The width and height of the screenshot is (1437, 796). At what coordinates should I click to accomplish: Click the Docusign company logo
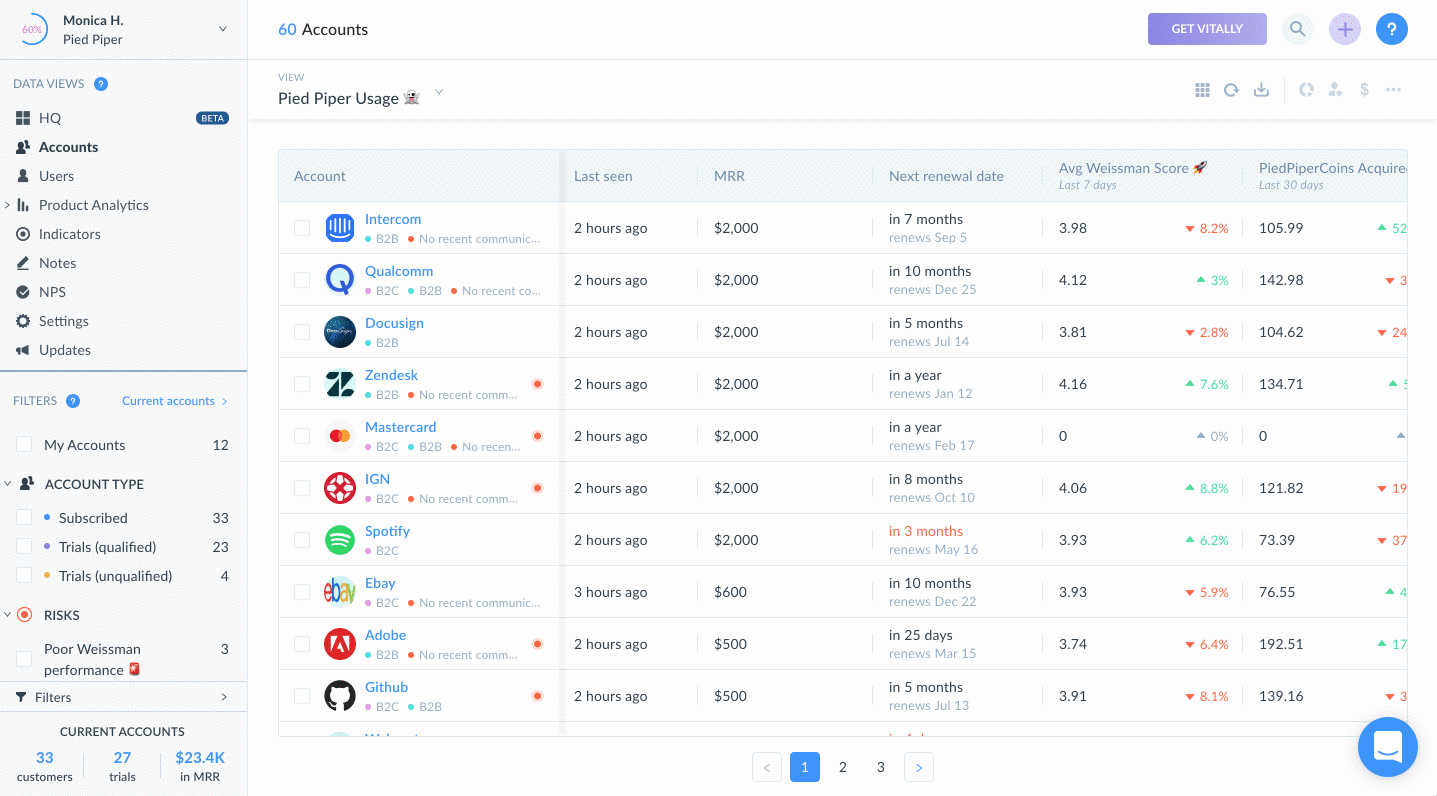340,332
